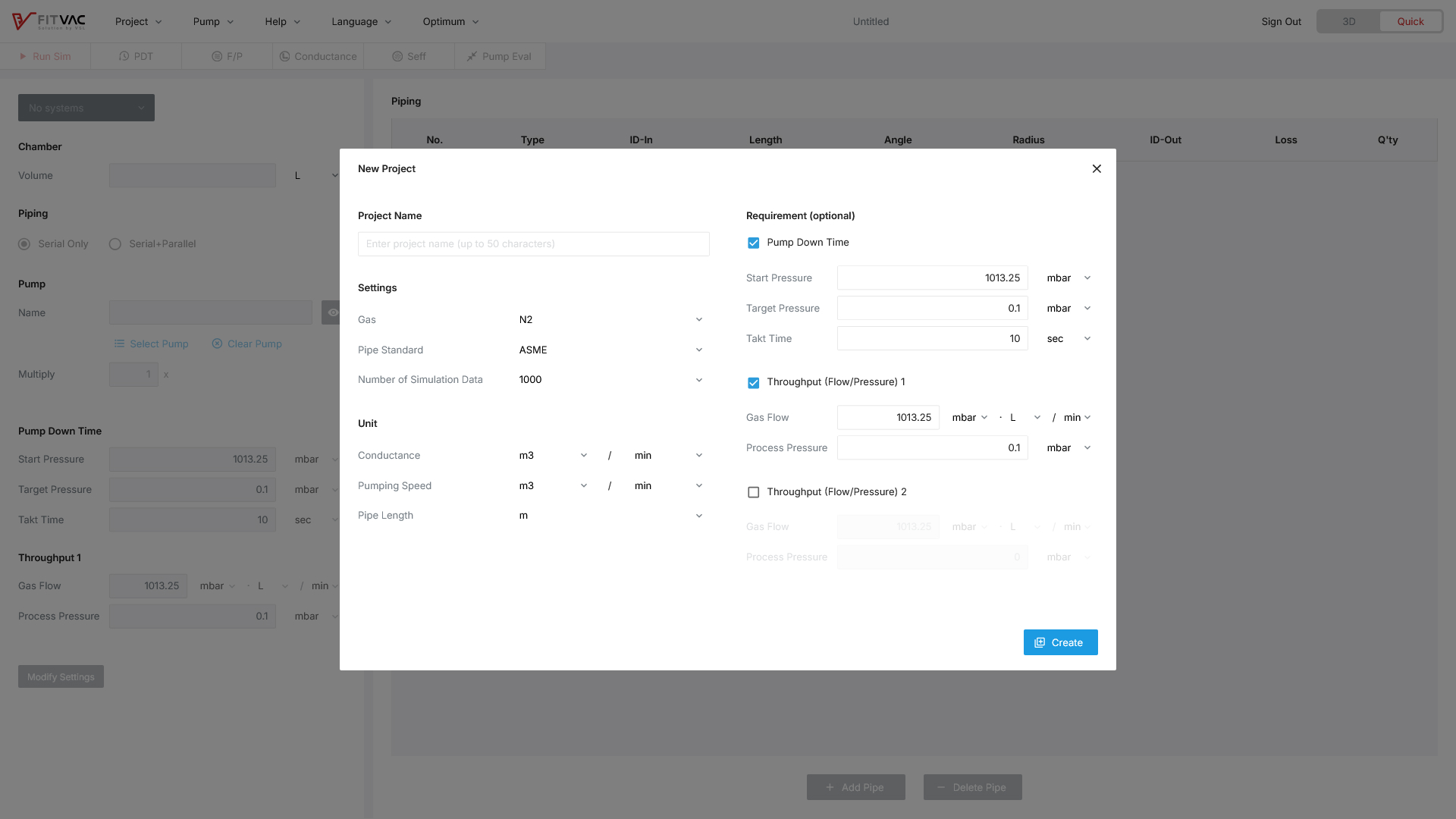The image size is (1456, 819).
Task: Select the 3D toggle button top right
Action: [x=1348, y=21]
